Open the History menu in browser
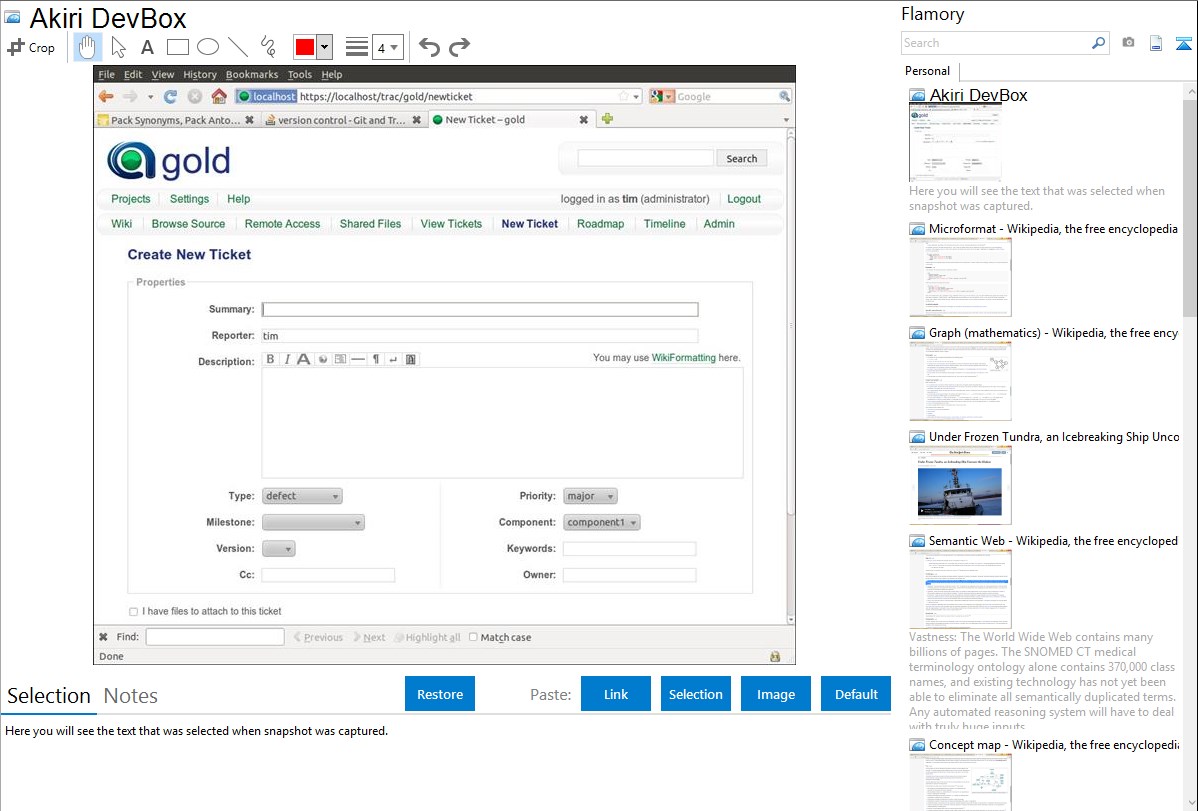This screenshot has height=811, width=1198. [x=199, y=74]
